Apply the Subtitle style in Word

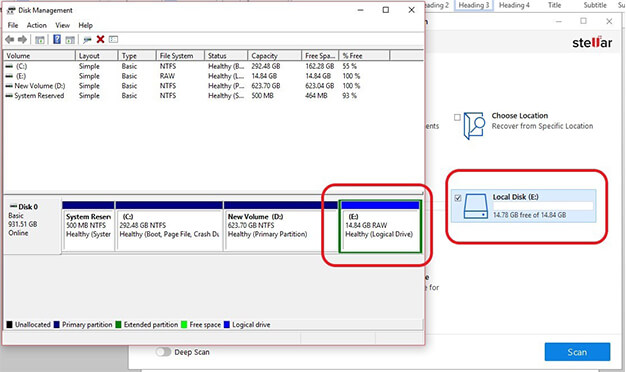tap(595, 5)
